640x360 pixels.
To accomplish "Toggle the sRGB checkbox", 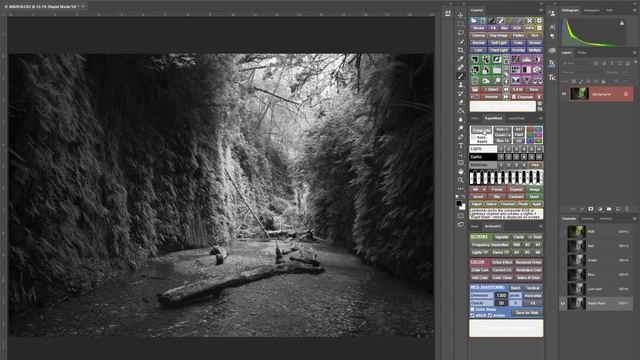I will (x=473, y=315).
